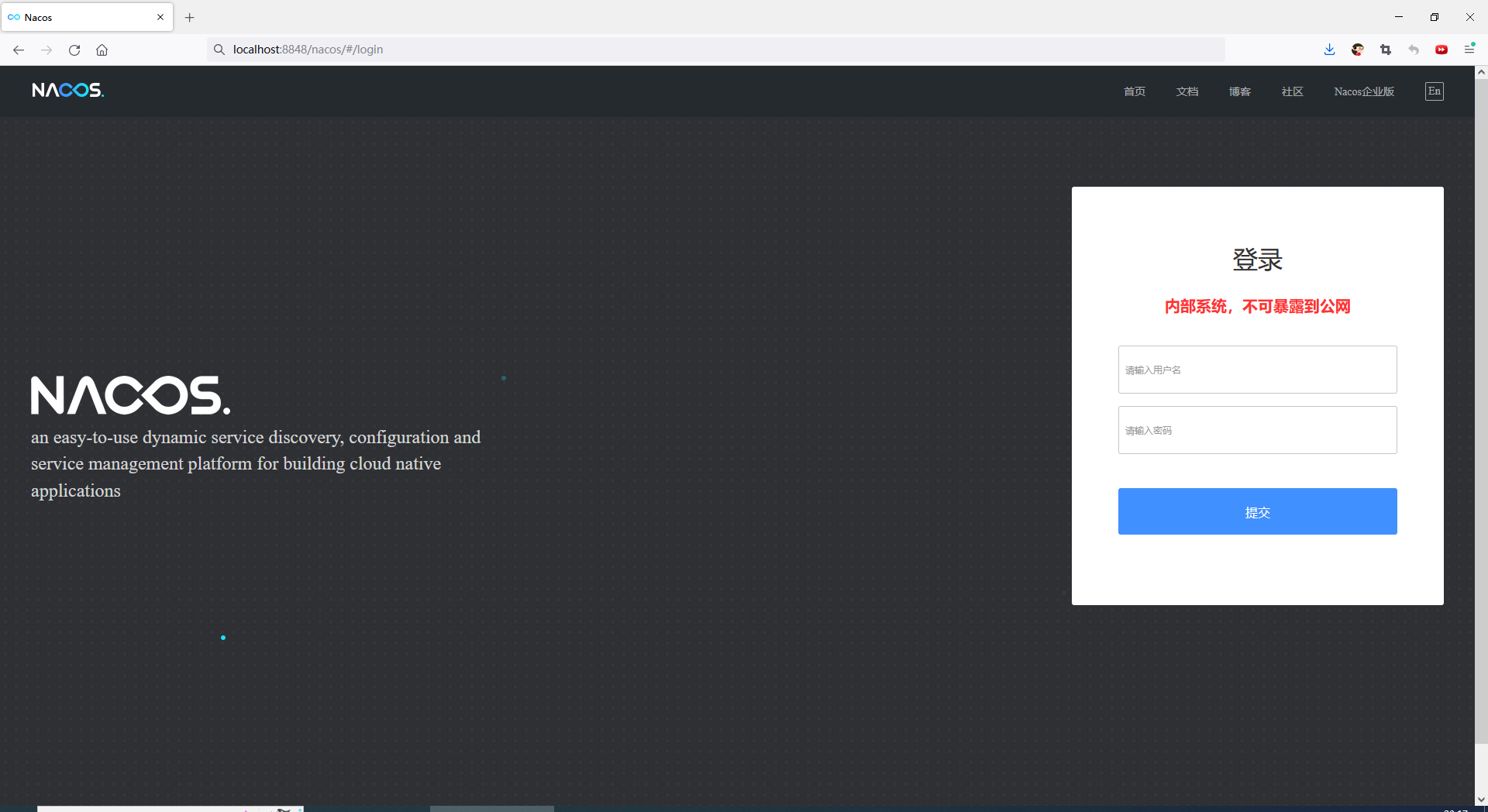Viewport: 1488px width, 812px height.
Task: Click the red warning text 内部系统，不可暴露到公网
Action: (x=1257, y=307)
